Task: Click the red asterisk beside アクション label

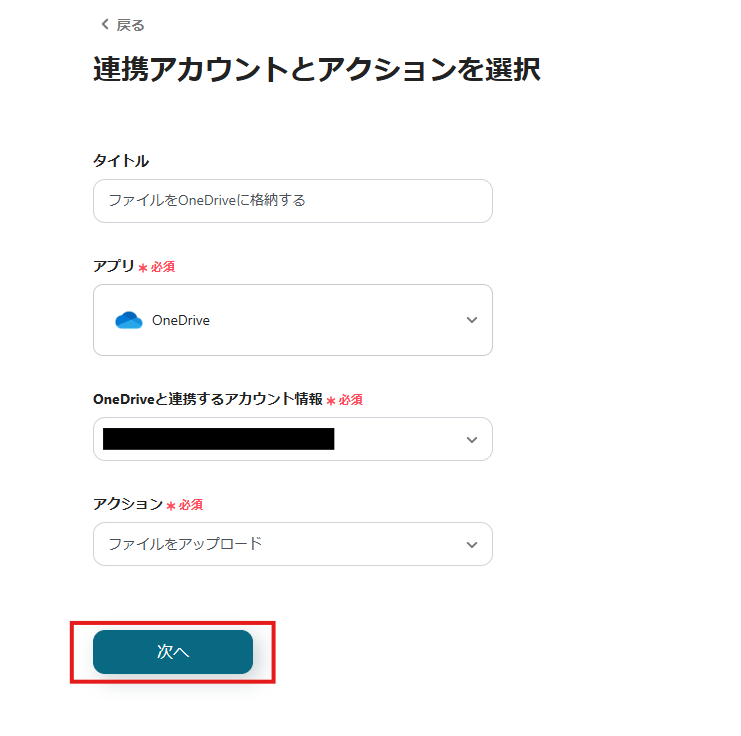Action: (x=171, y=506)
